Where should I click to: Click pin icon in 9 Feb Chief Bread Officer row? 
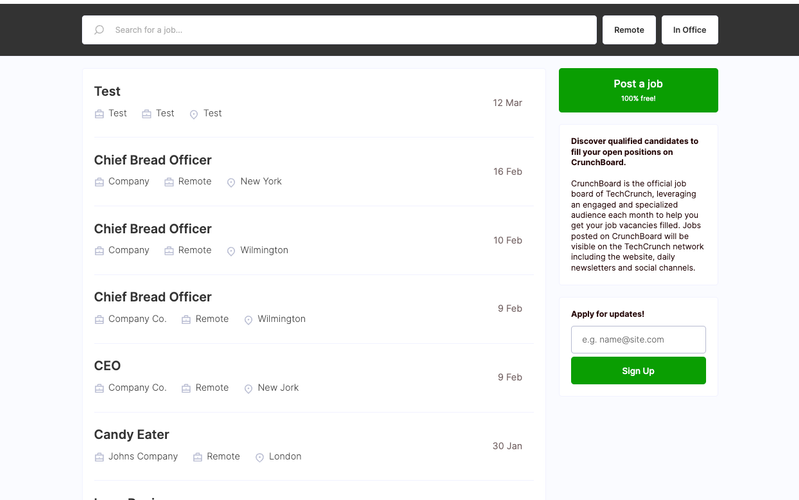click(x=248, y=320)
